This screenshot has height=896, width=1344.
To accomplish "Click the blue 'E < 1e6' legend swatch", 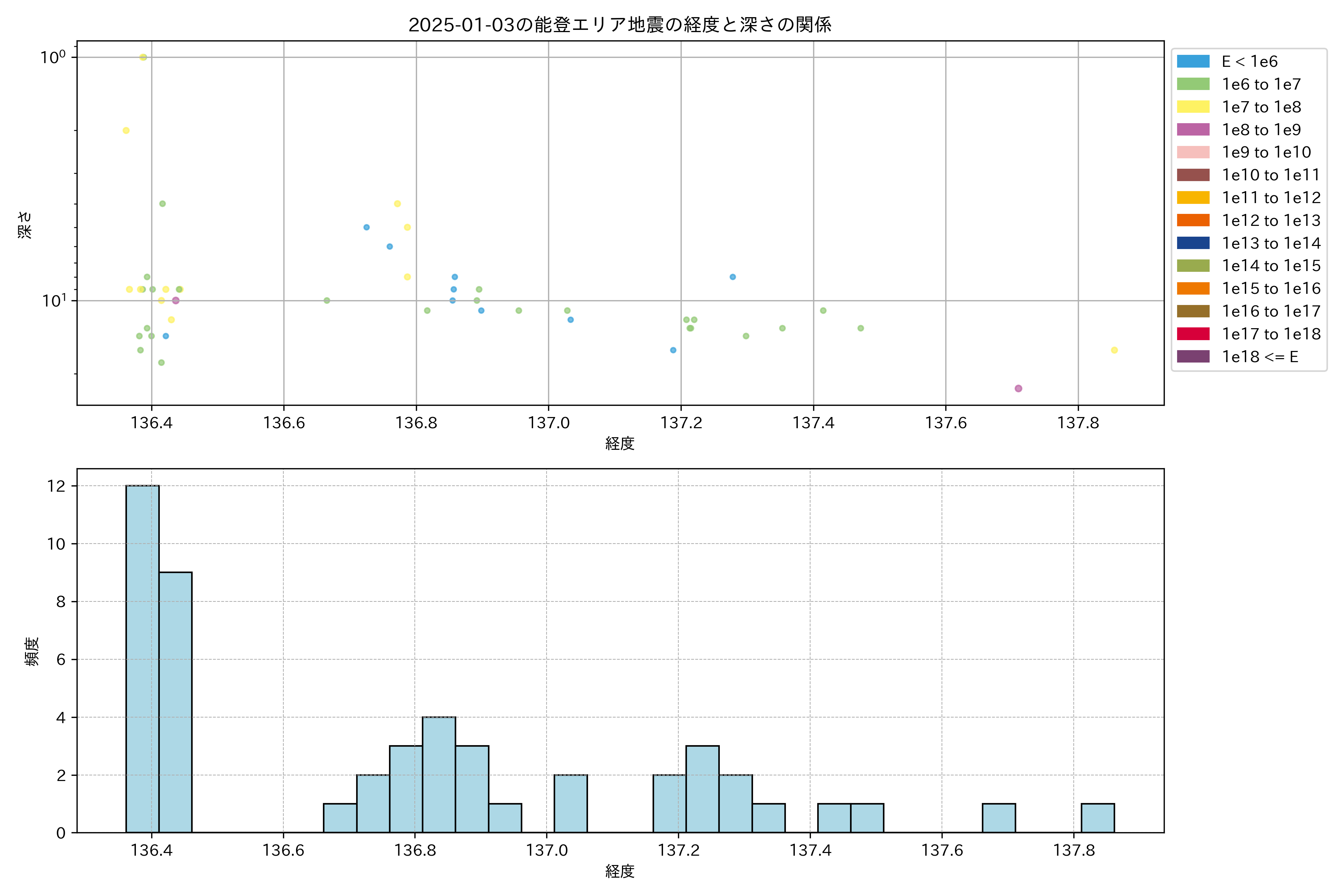I will [1193, 61].
